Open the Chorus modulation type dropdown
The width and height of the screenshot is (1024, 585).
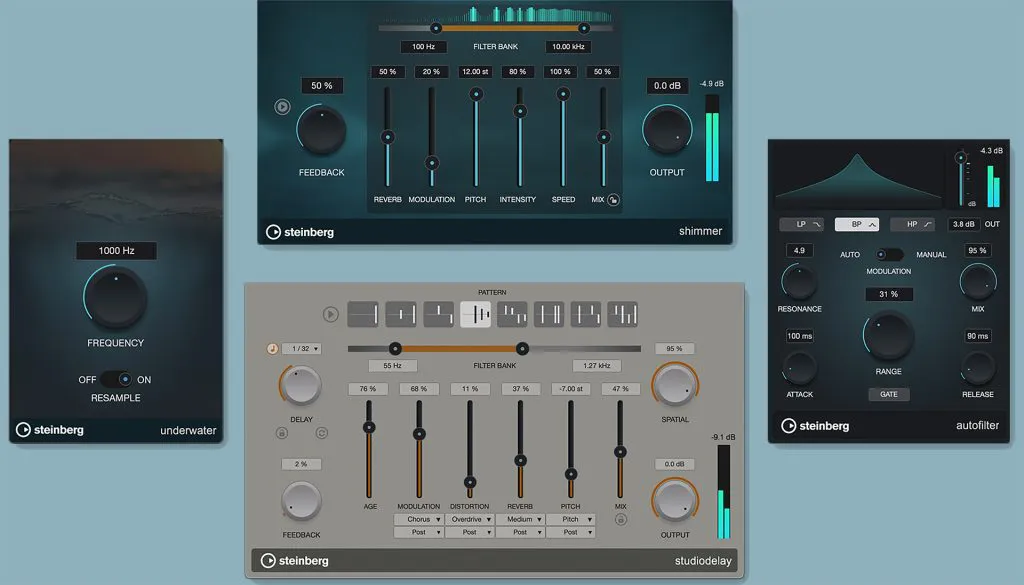pos(419,520)
